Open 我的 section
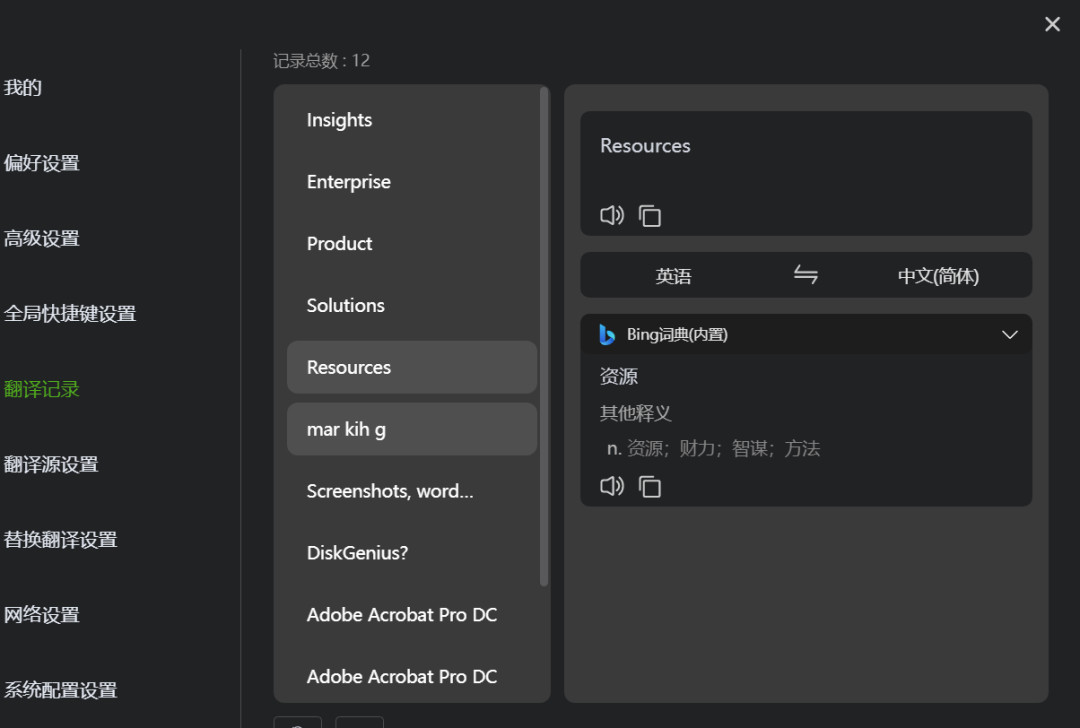Viewport: 1080px width, 728px height. coord(23,87)
